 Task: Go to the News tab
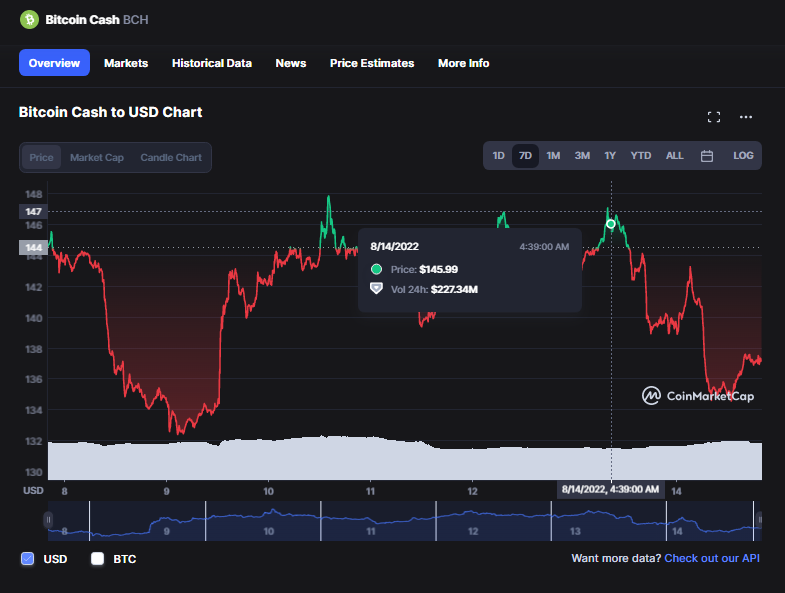(291, 63)
